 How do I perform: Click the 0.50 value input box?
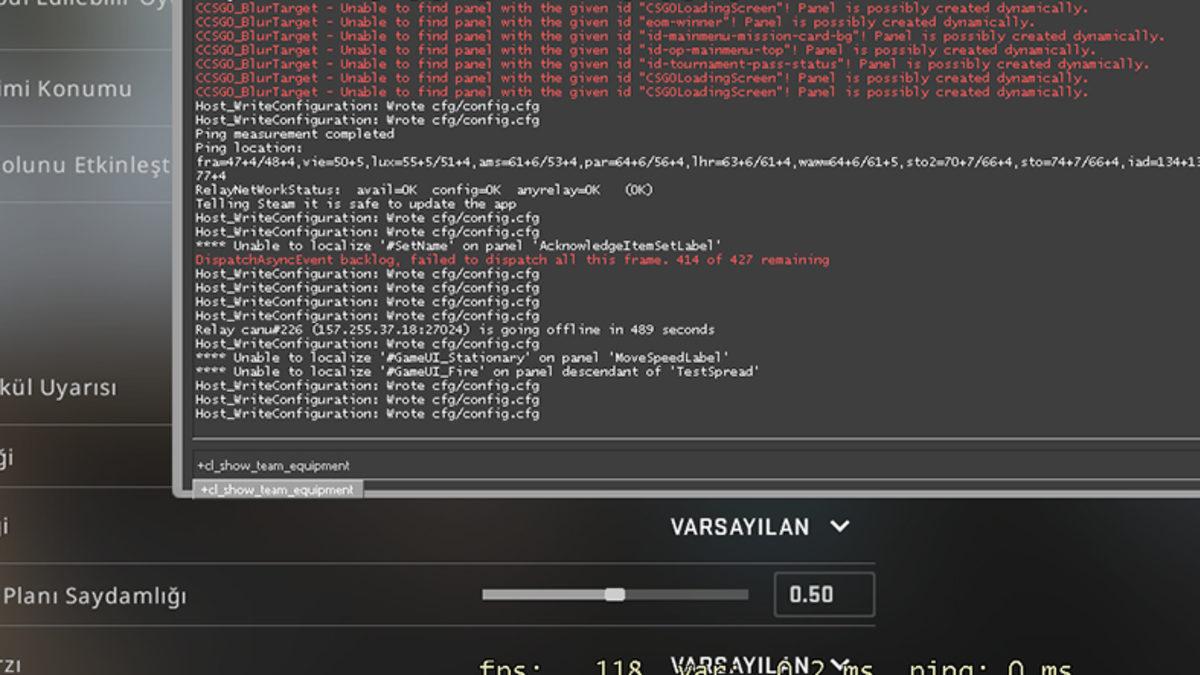pos(823,594)
